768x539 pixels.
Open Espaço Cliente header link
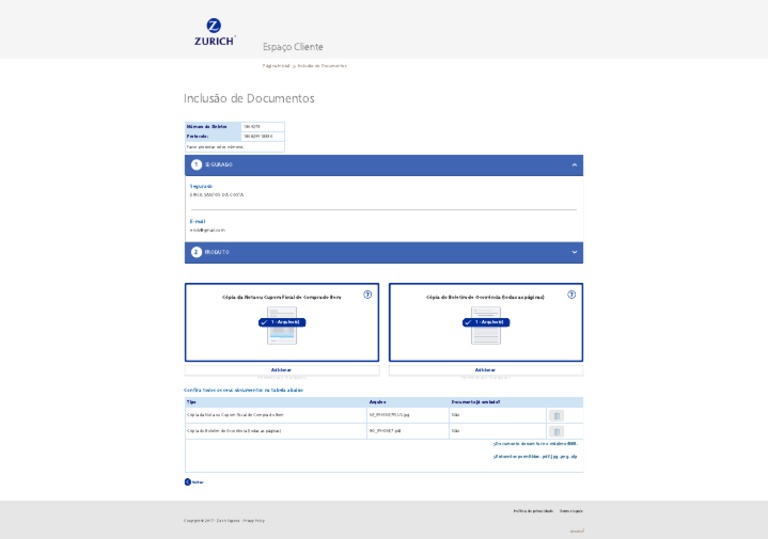click(x=292, y=47)
